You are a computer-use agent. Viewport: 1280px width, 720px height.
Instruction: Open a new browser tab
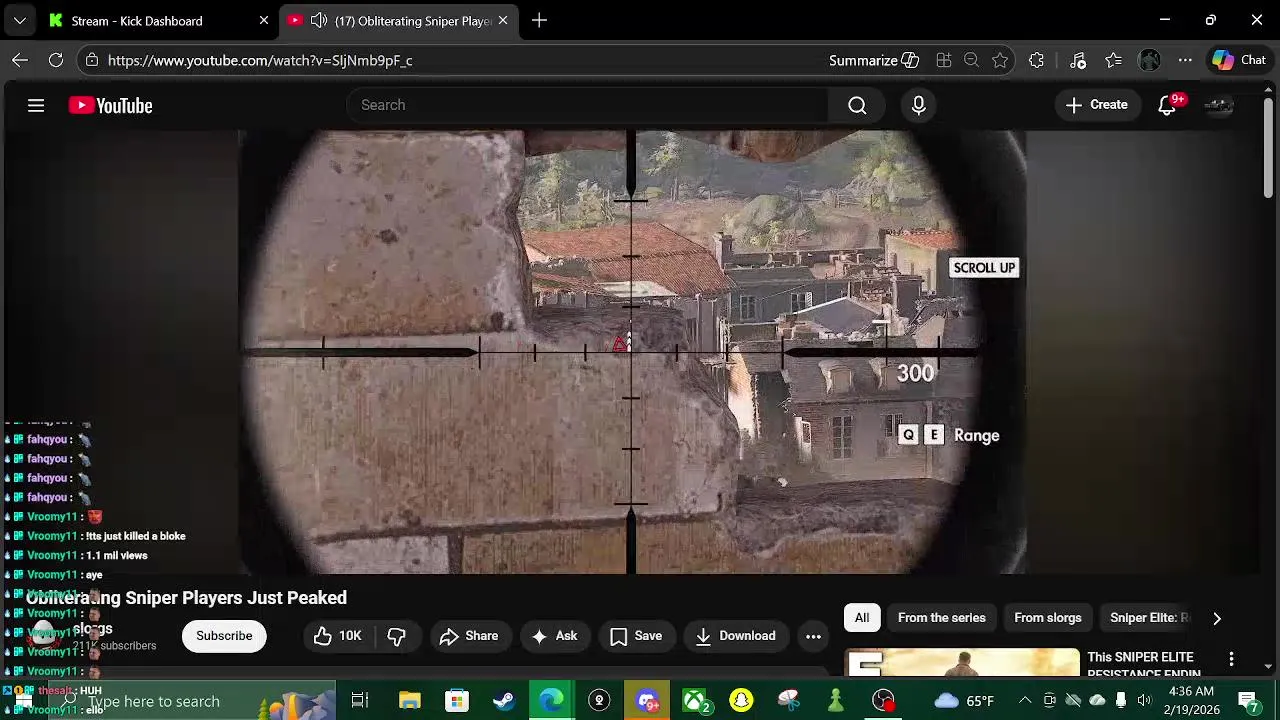coord(539,20)
